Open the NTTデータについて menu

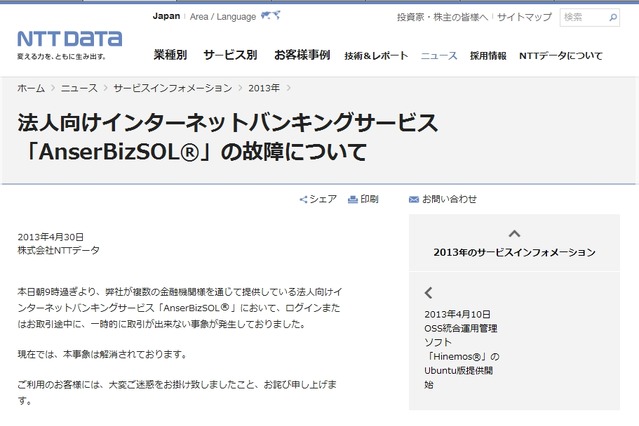click(561, 56)
